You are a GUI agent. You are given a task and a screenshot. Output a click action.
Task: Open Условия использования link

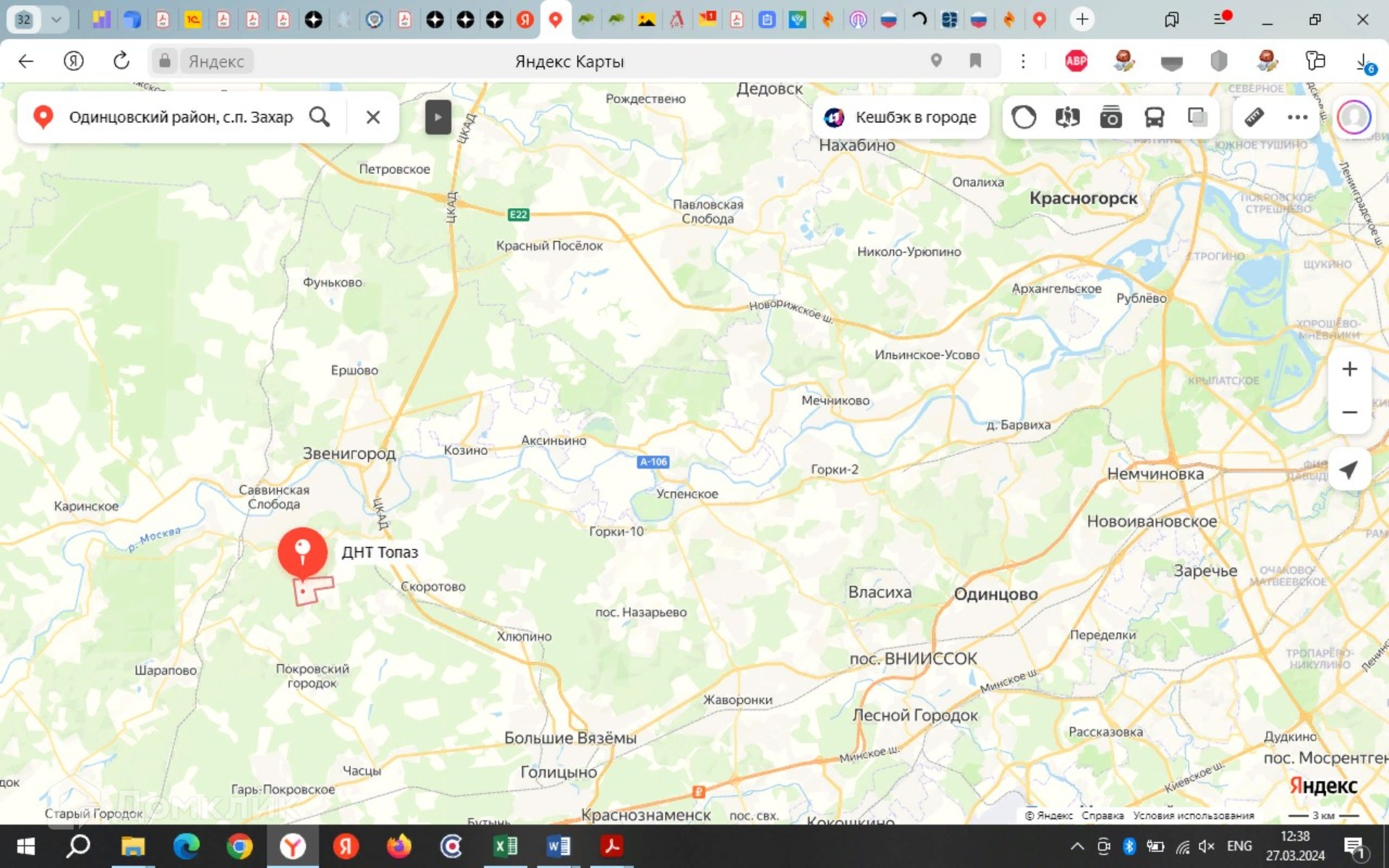(x=1193, y=815)
